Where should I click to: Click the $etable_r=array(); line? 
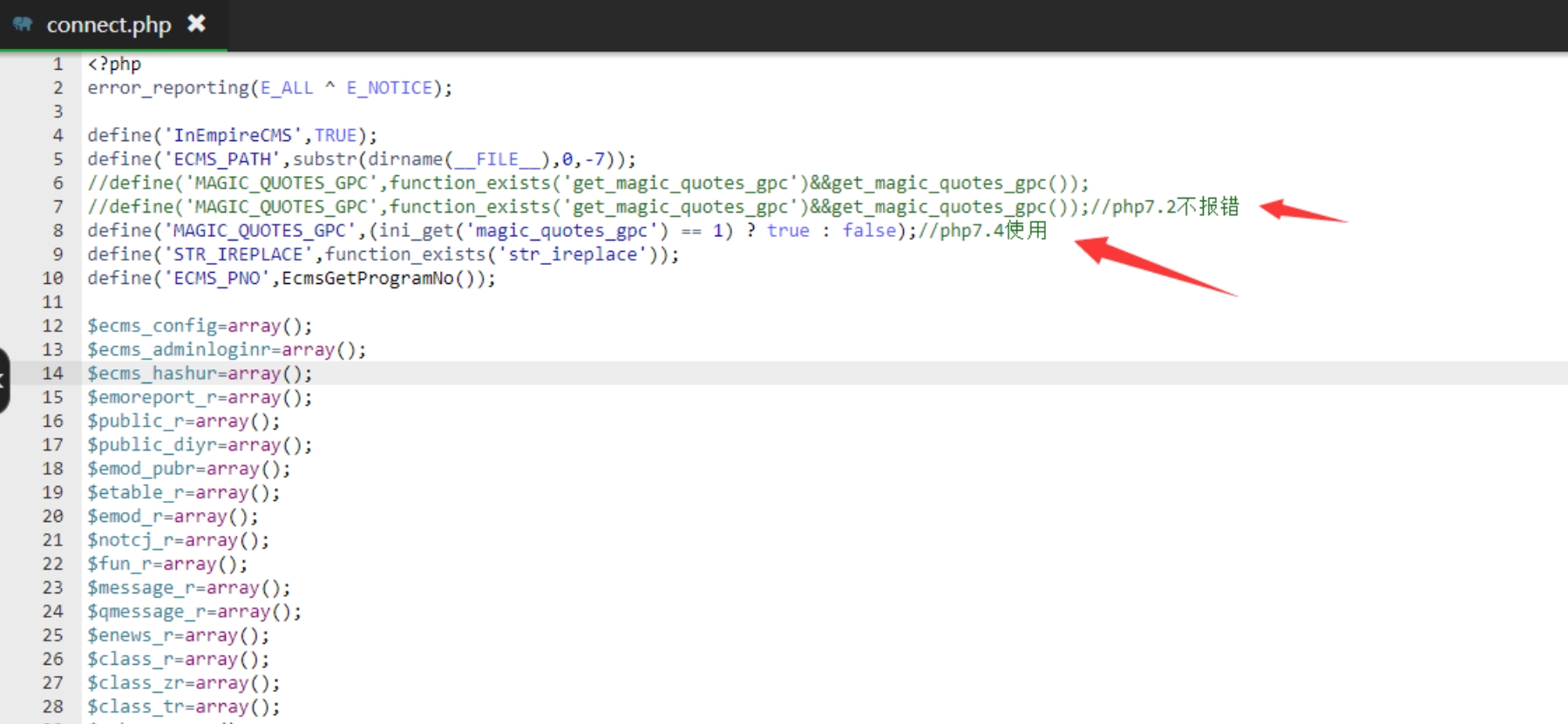[x=184, y=492]
